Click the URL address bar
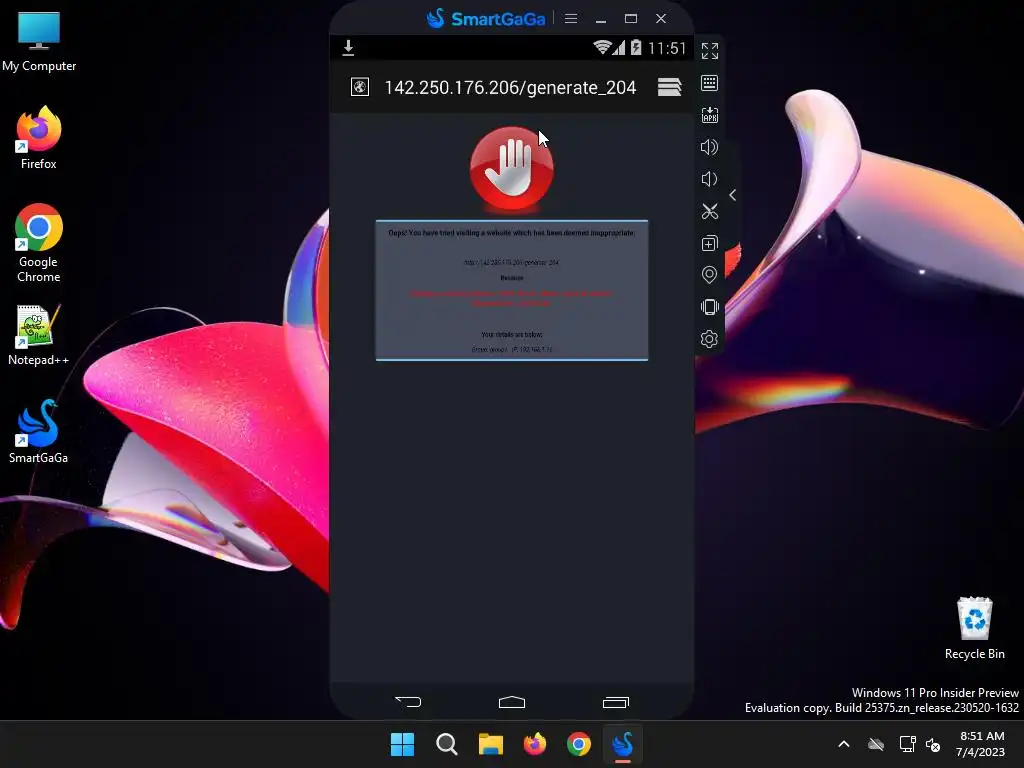 [510, 88]
